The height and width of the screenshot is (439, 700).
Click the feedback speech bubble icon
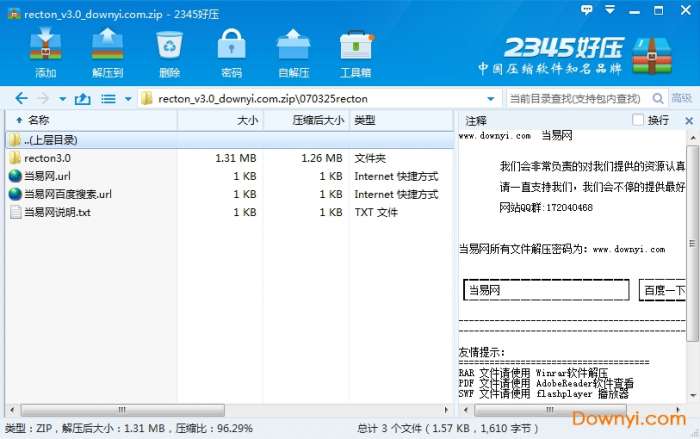click(x=587, y=10)
